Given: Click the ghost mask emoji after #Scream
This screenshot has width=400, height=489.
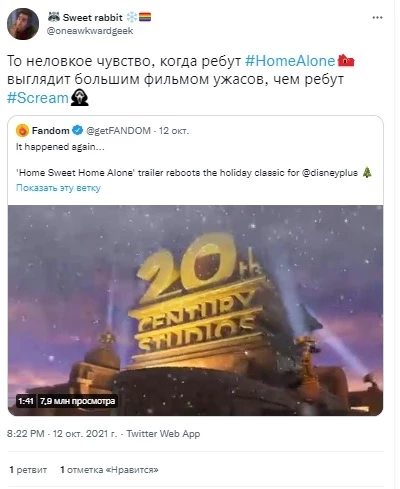Looking at the screenshot, I should click(x=80, y=97).
